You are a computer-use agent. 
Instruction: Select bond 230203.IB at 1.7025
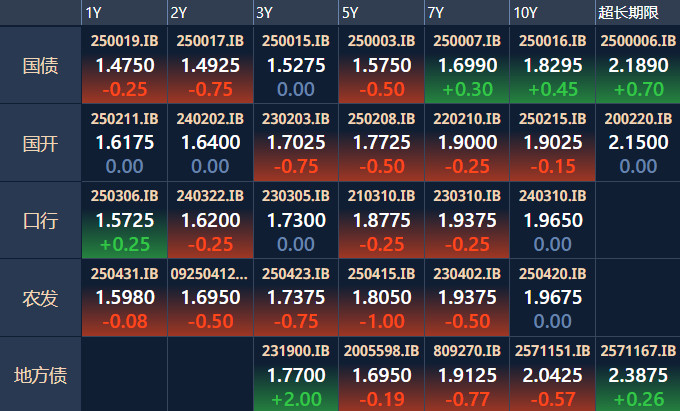tap(295, 142)
